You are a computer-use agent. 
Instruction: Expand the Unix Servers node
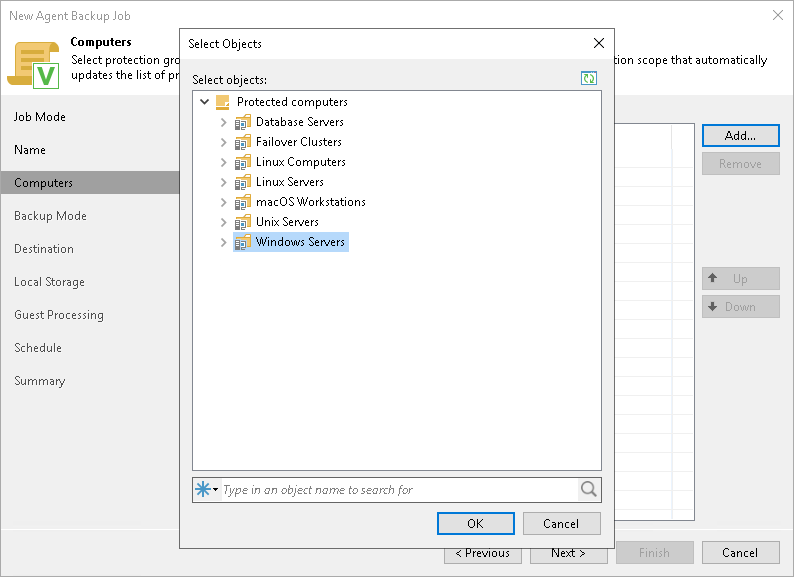tap(223, 222)
